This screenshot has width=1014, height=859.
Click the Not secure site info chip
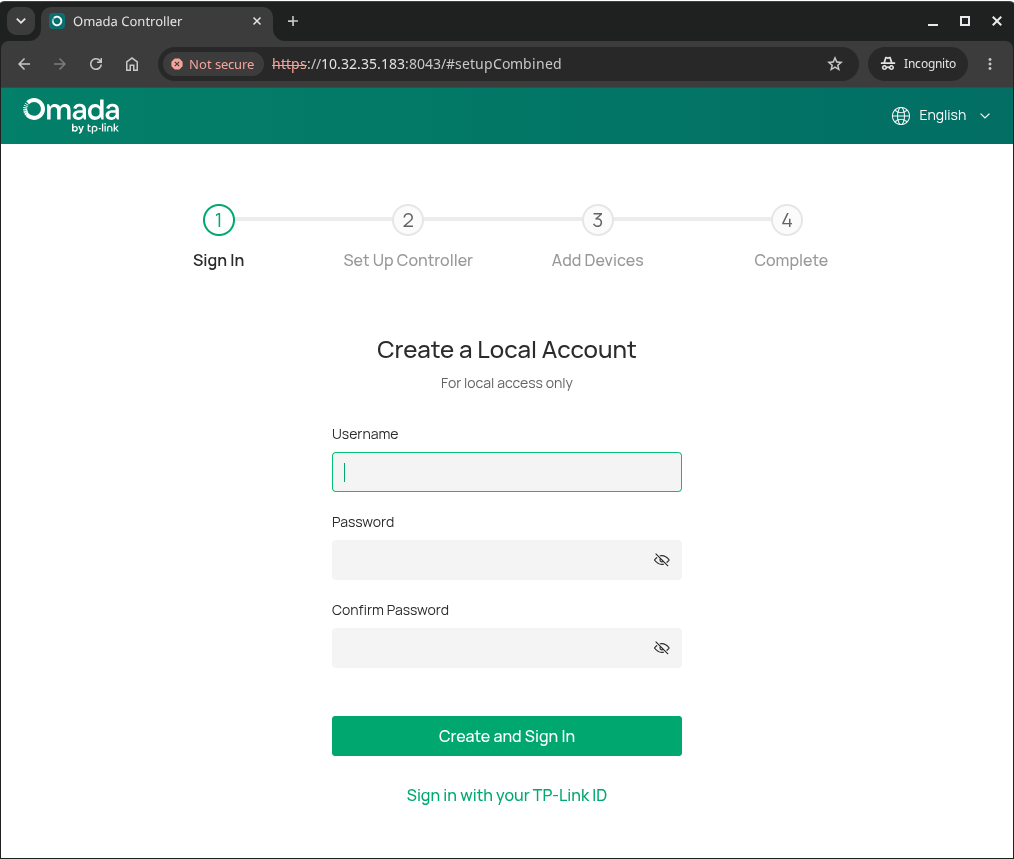[x=213, y=64]
